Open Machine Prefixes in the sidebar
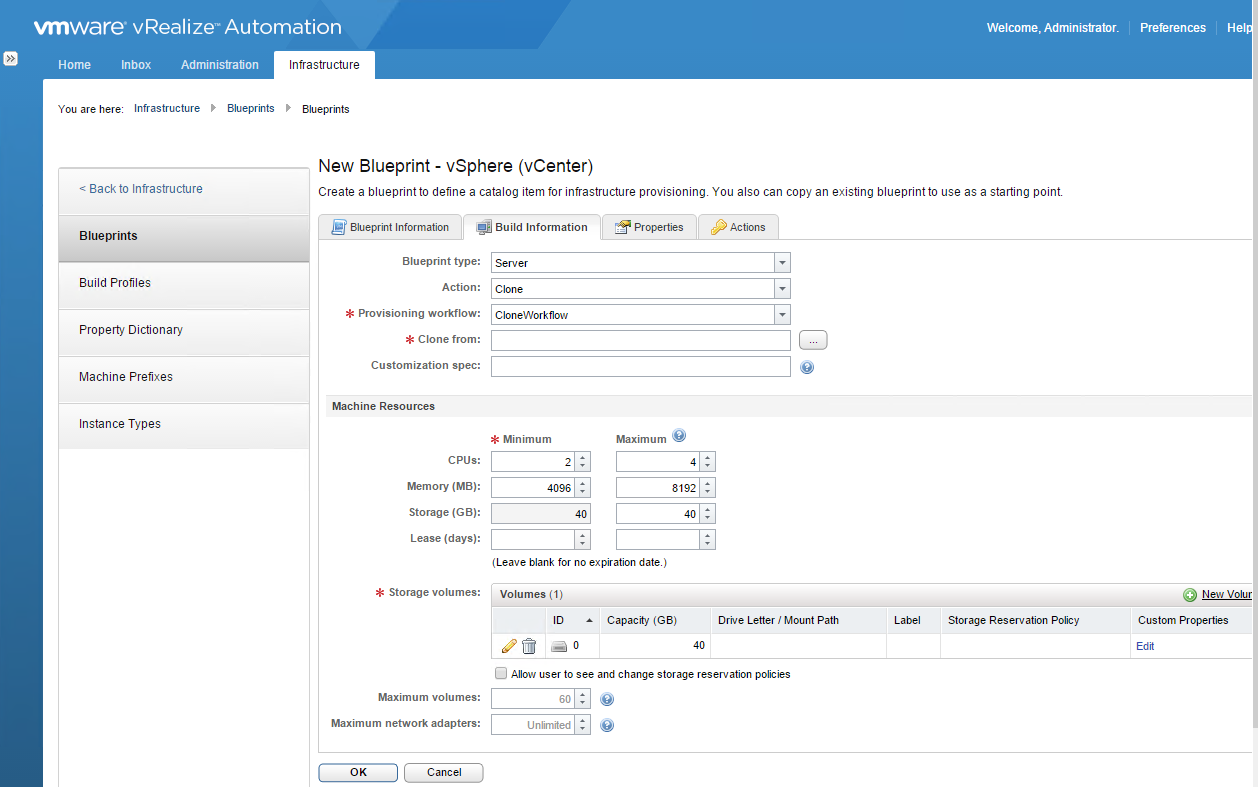1258x787 pixels. pyautogui.click(x=184, y=377)
